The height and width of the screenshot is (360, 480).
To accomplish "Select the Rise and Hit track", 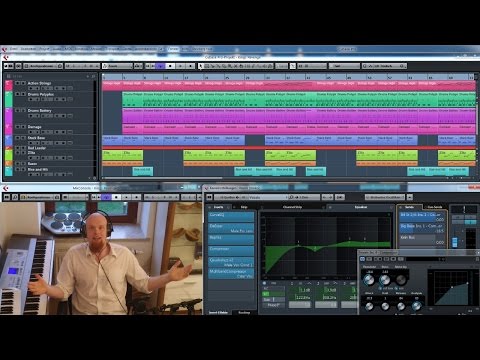I will 38,169.
